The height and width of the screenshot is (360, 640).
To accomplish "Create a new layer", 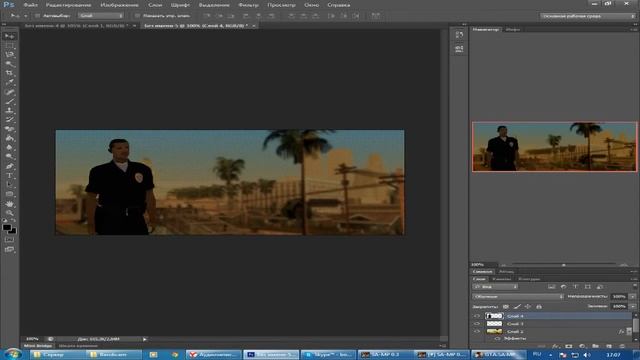I will [x=609, y=346].
